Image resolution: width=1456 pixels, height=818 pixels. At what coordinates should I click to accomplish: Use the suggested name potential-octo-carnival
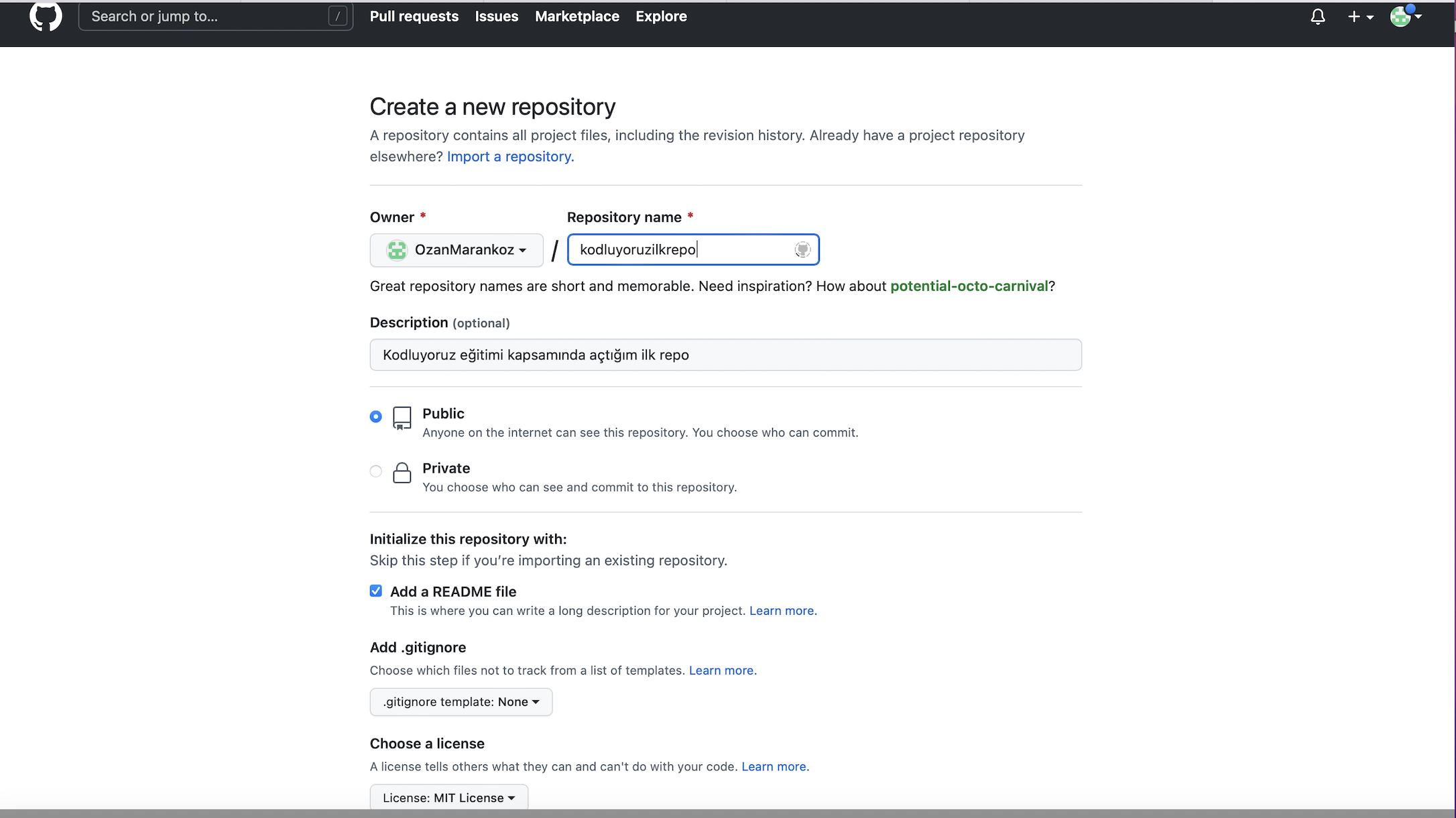pos(969,286)
